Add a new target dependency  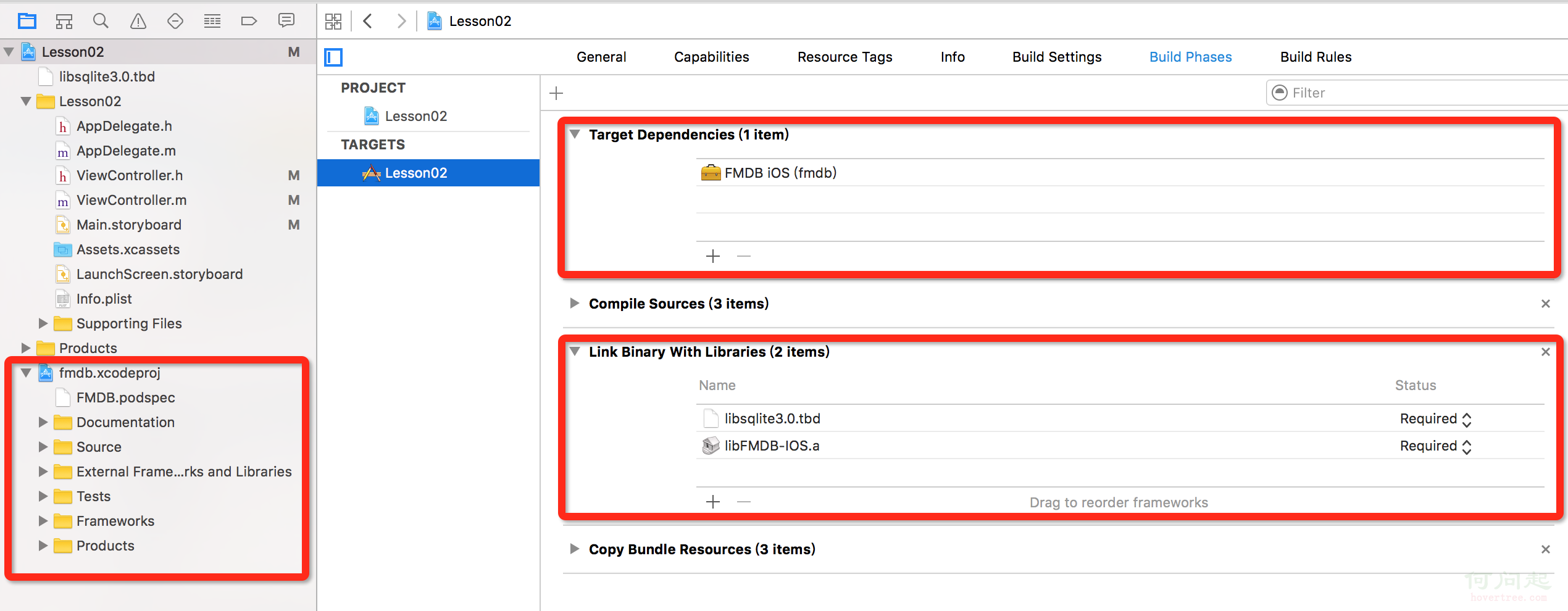point(713,256)
